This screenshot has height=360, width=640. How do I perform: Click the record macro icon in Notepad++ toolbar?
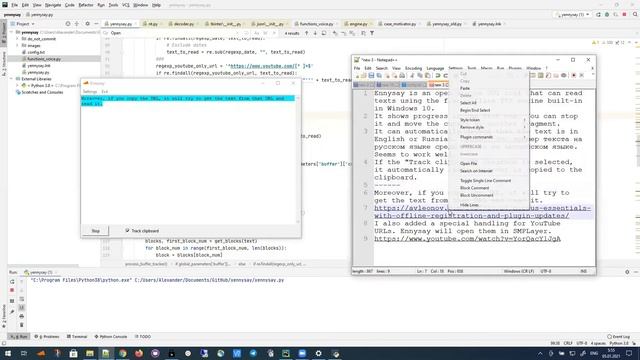pos(573,76)
